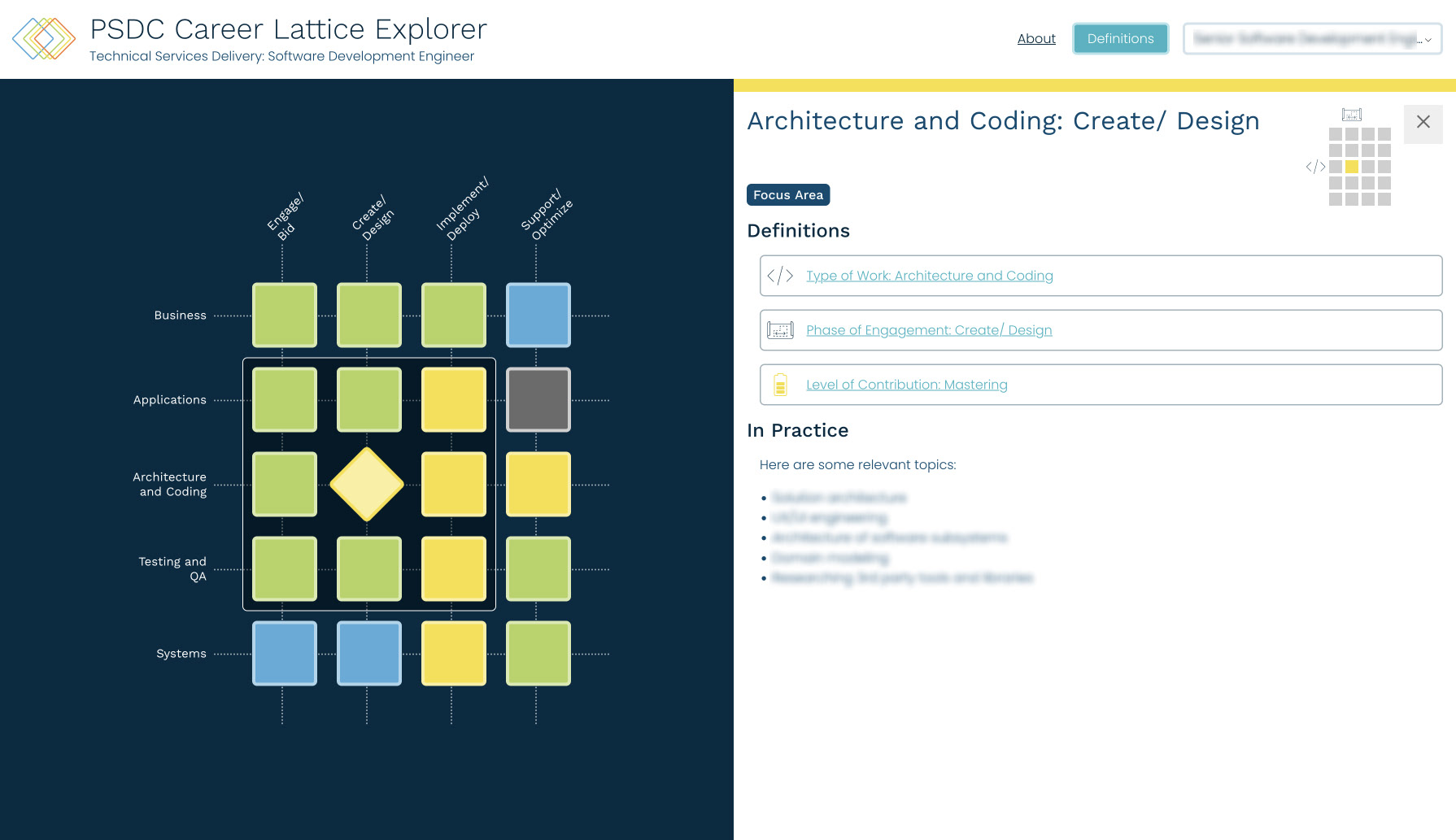Click the code brackets icon beside Type of Work
The width and height of the screenshot is (1456, 840).
(780, 276)
